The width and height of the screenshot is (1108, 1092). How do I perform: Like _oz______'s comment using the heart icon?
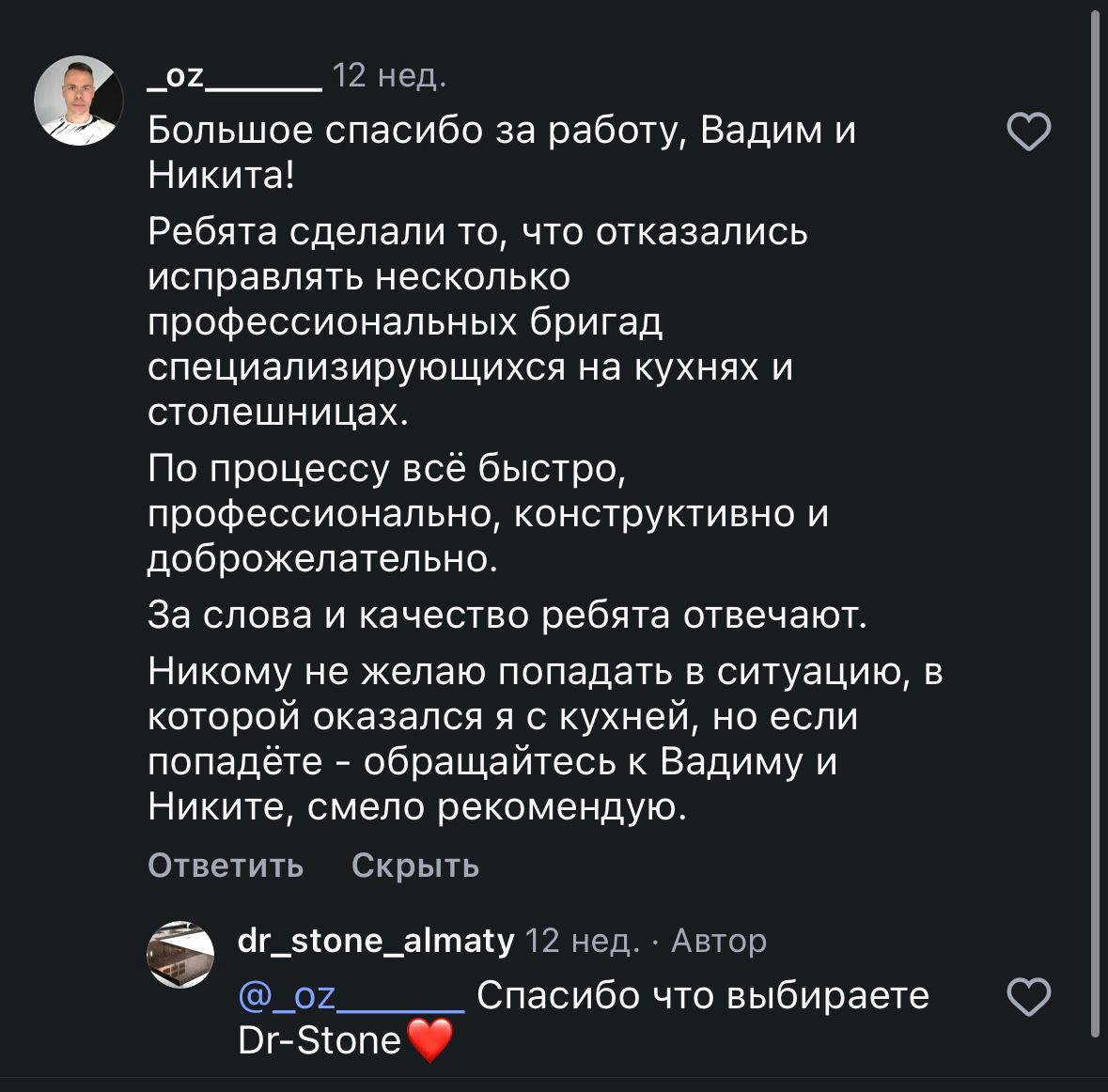pos(1028,132)
